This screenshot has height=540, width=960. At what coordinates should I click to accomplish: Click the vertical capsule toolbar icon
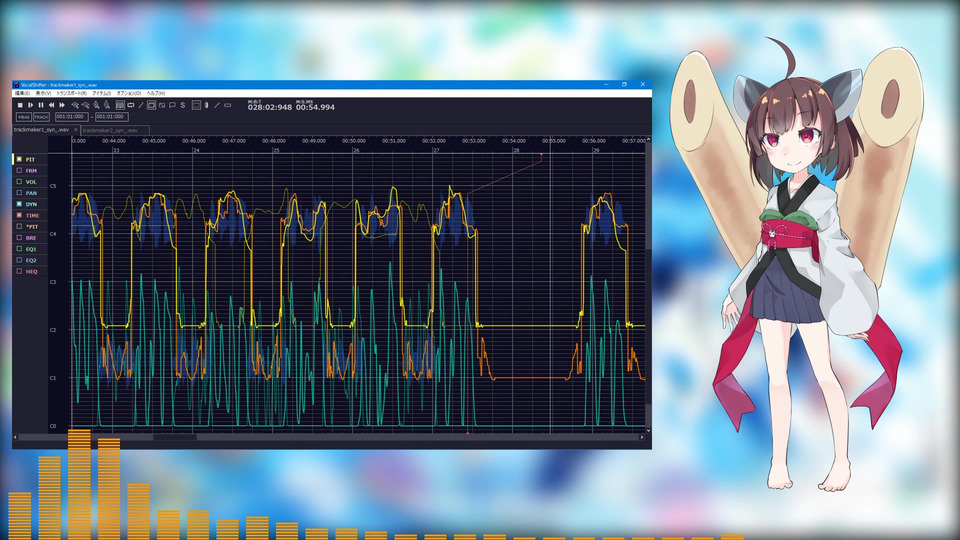206,105
